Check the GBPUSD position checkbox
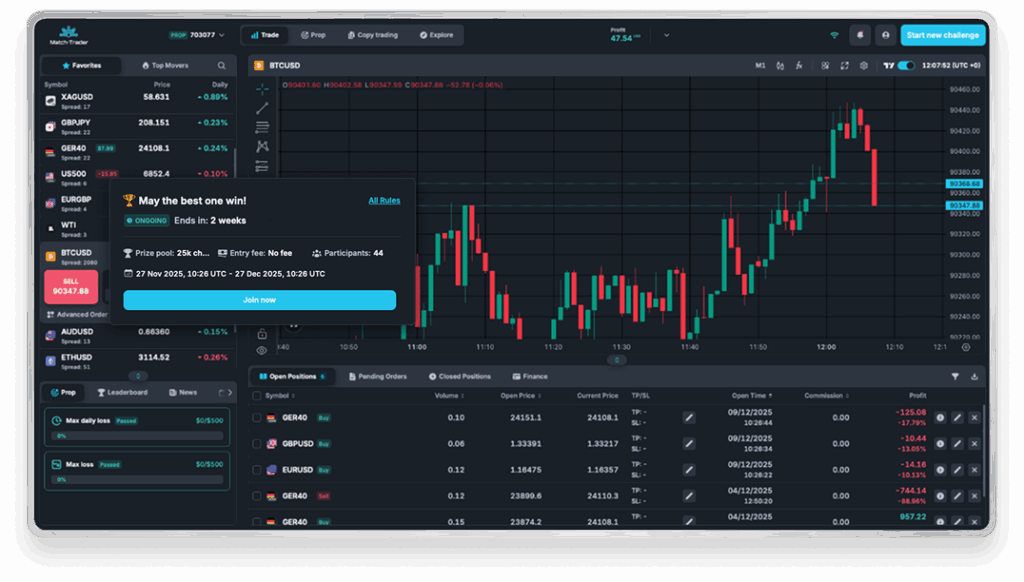Viewport: 1024px width, 582px height. tap(257, 444)
